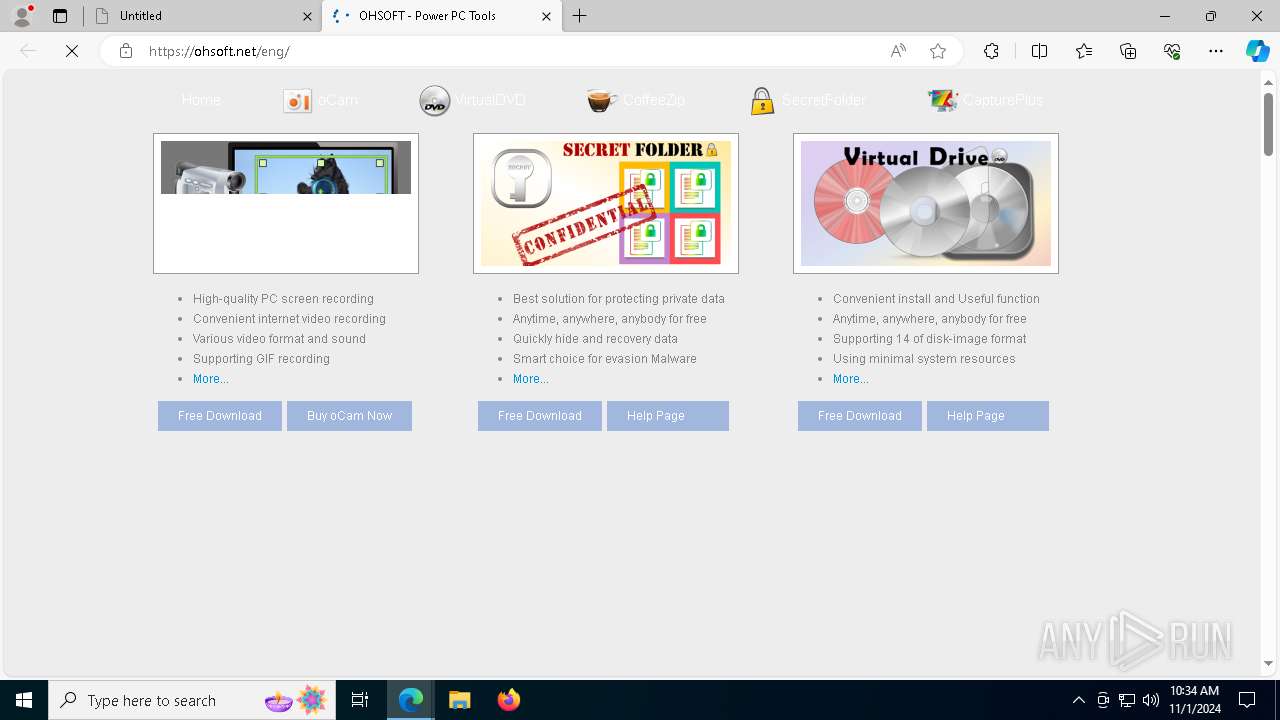Image resolution: width=1280 pixels, height=720 pixels.
Task: Switch to the Untitled tab
Action: tap(202, 16)
